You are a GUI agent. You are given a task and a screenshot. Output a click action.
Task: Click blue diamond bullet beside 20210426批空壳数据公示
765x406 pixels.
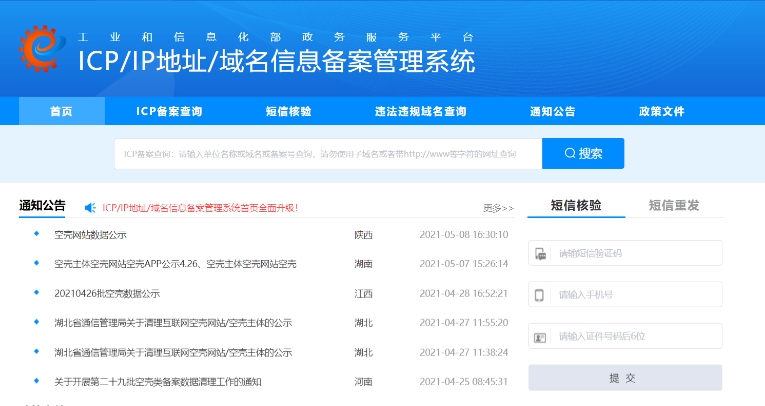(37, 293)
